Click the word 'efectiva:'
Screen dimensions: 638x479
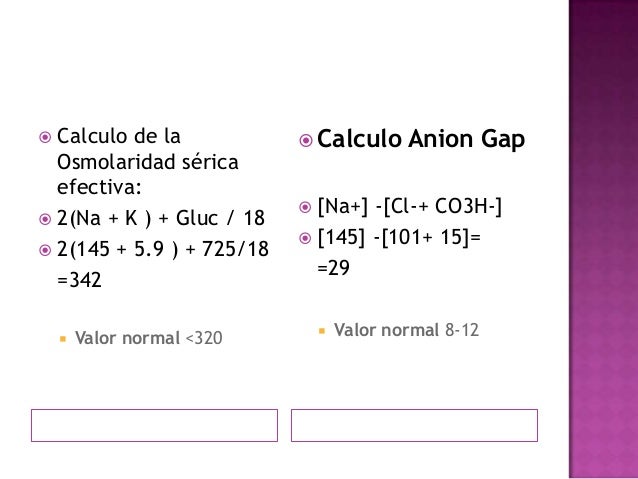tap(99, 187)
